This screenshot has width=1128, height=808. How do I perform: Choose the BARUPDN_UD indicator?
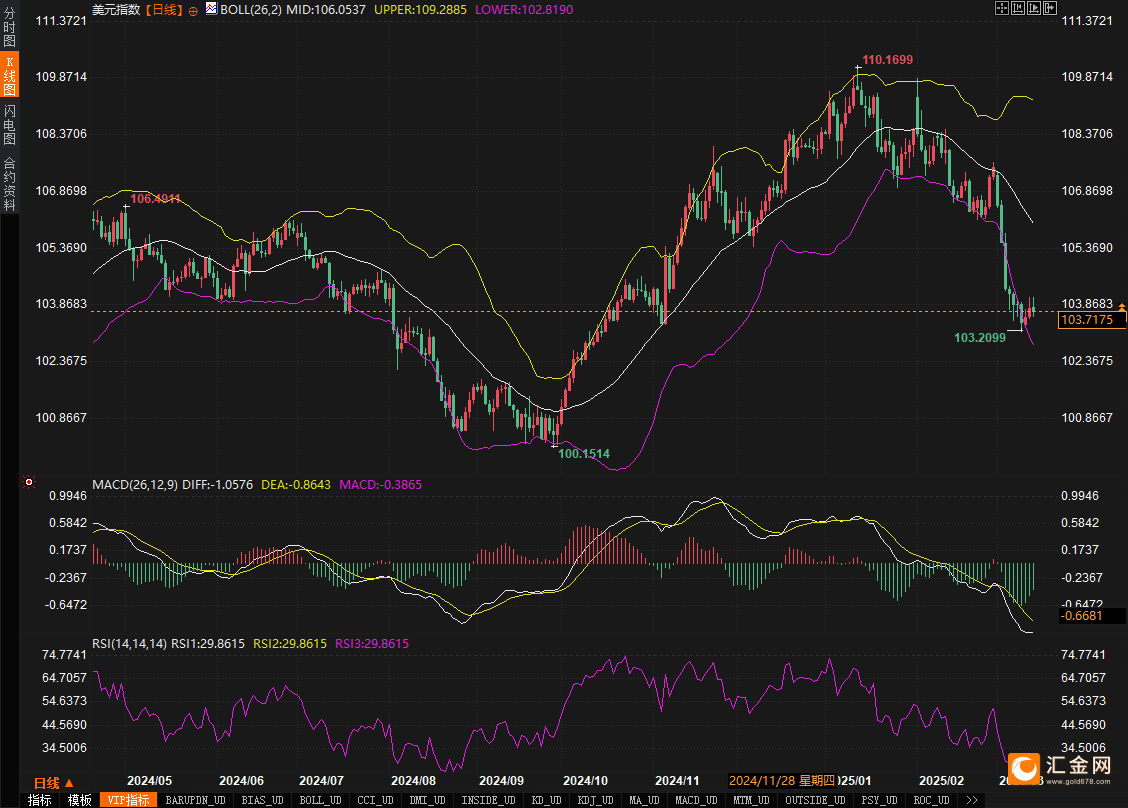click(196, 800)
